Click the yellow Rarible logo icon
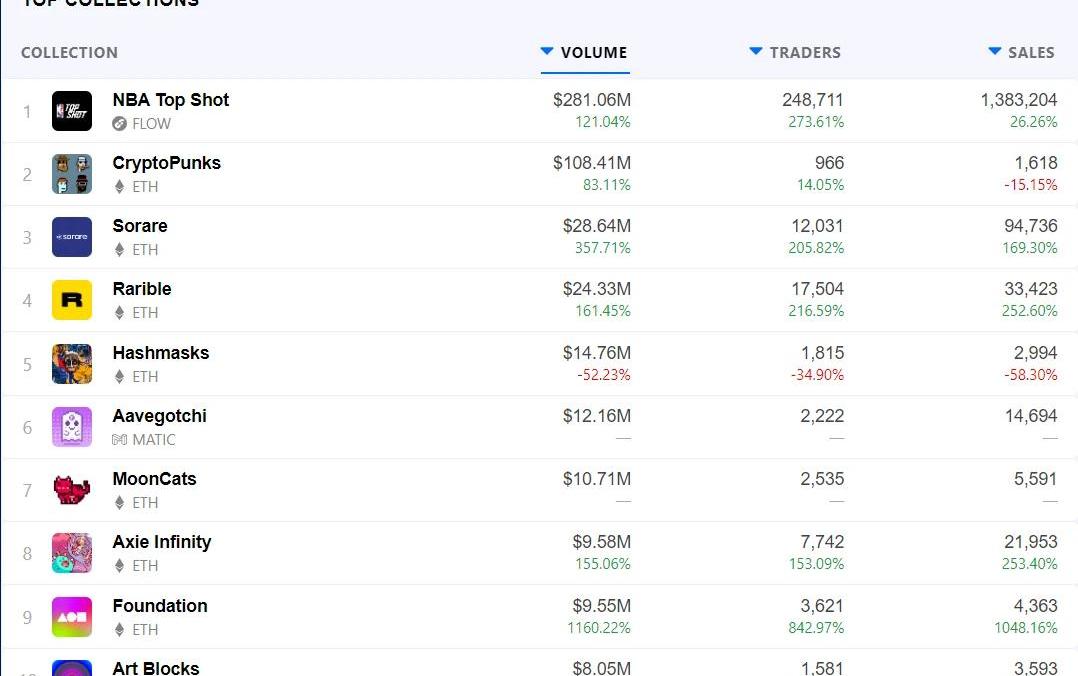Image resolution: width=1078 pixels, height=676 pixels. click(72, 300)
